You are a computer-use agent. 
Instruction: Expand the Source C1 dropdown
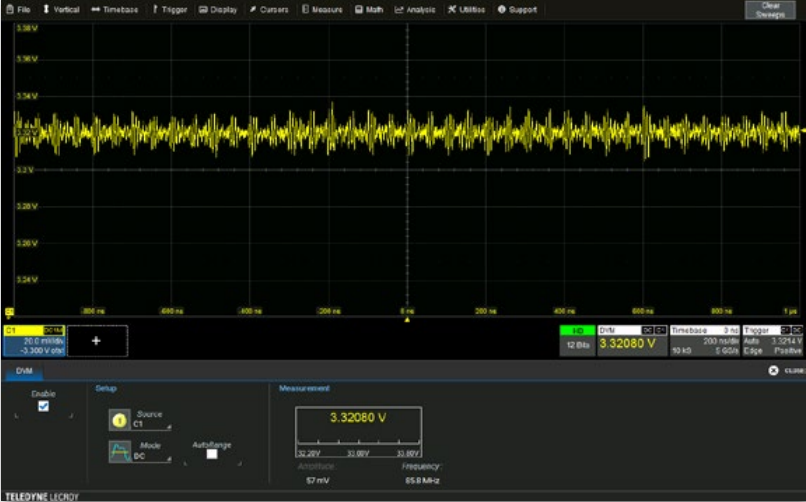[151, 420]
